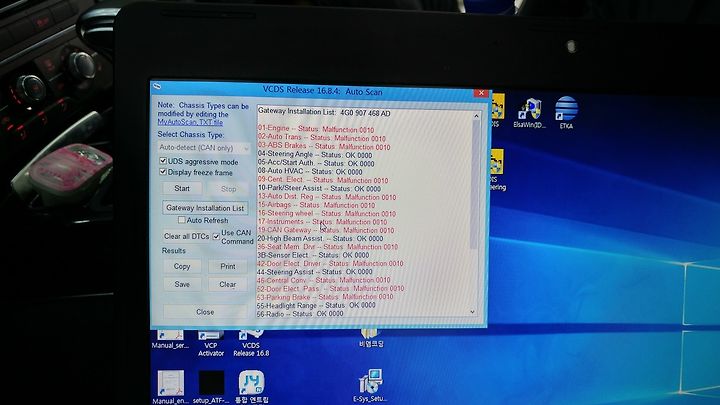The height and width of the screenshot is (405, 720).
Task: Click Gateway Installation List header text
Action: (x=324, y=112)
